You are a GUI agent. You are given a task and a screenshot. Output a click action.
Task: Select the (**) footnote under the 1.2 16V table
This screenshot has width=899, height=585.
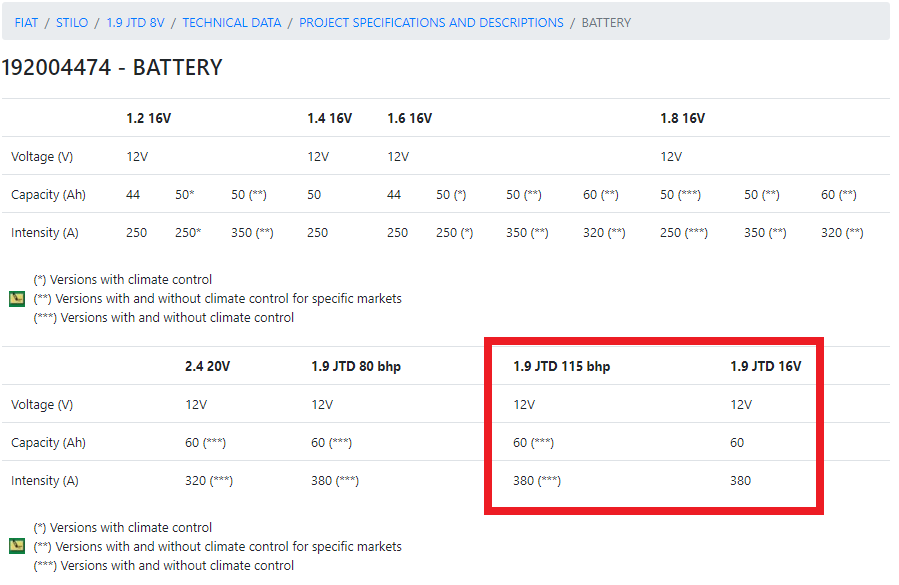pos(218,299)
